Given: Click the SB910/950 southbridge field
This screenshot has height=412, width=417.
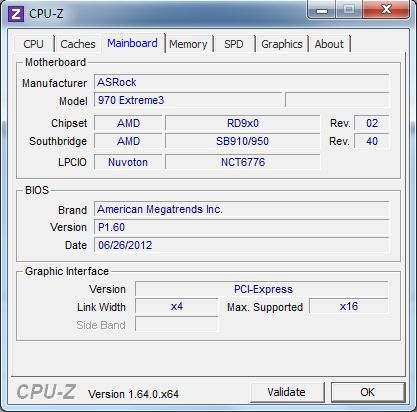Looking at the screenshot, I should coord(243,141).
